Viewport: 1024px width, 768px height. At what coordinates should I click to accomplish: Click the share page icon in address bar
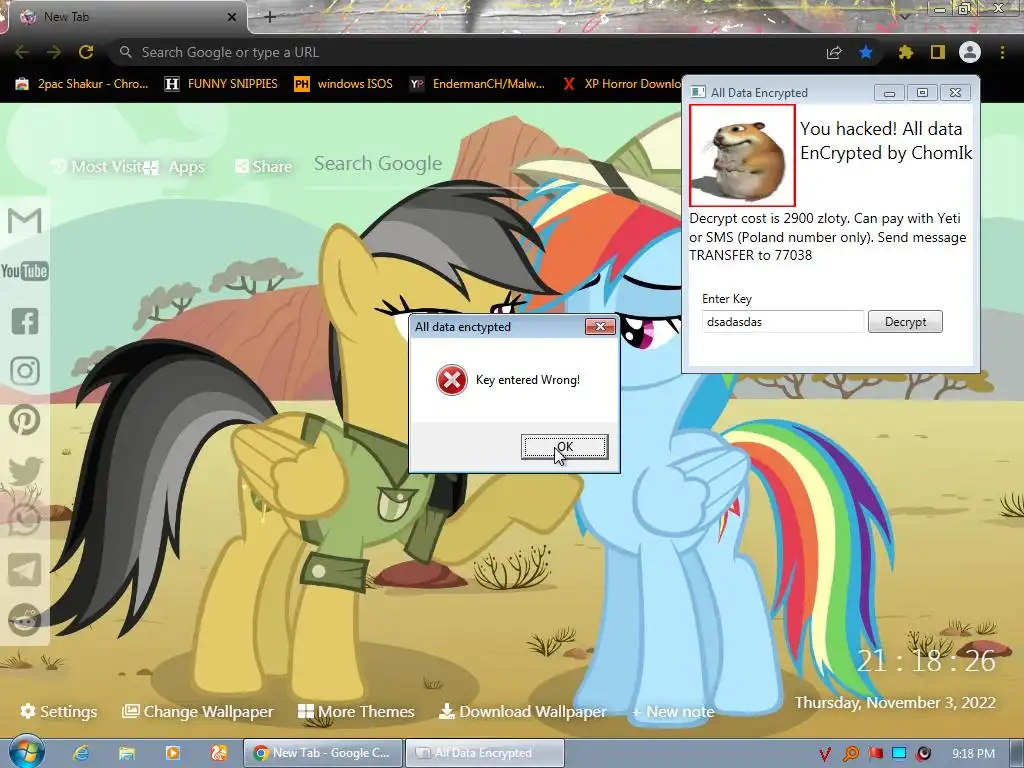tap(834, 52)
